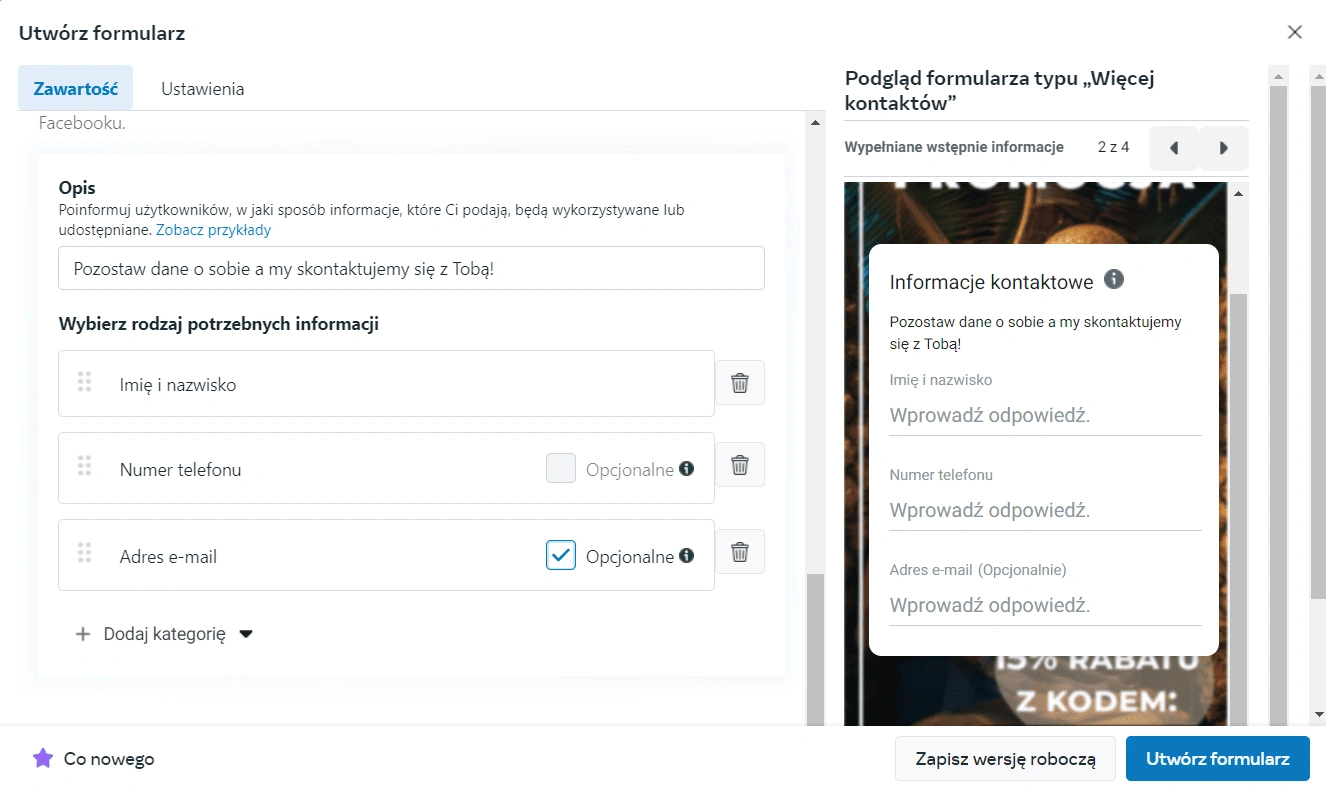
Task: Click the "Utwórz formularz" button
Action: click(x=1217, y=758)
